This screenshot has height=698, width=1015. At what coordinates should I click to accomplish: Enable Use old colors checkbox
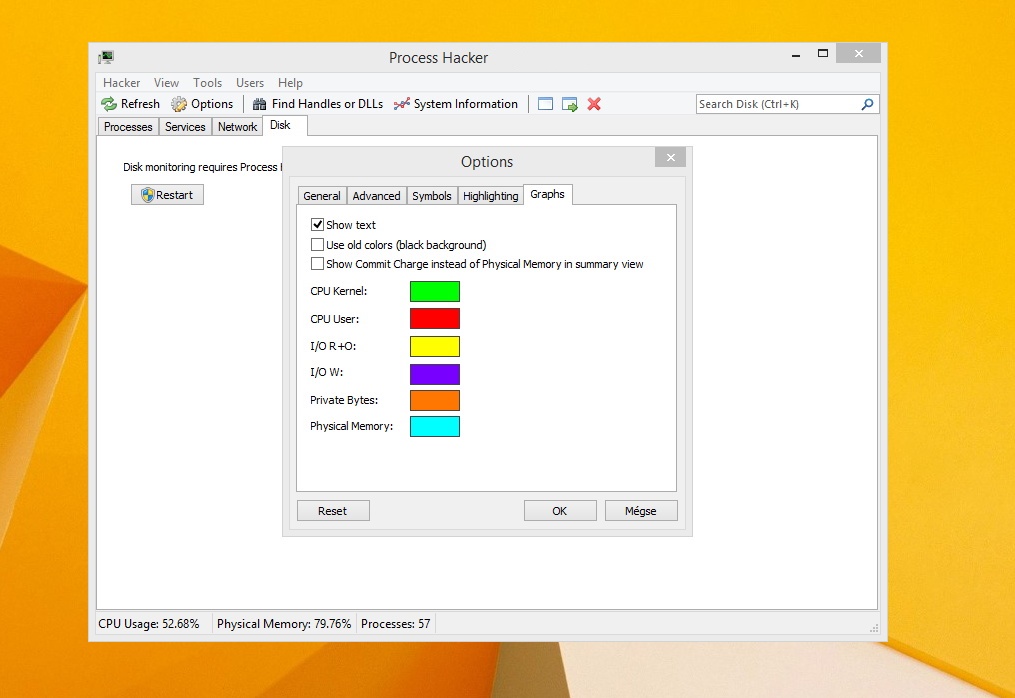[x=317, y=245]
